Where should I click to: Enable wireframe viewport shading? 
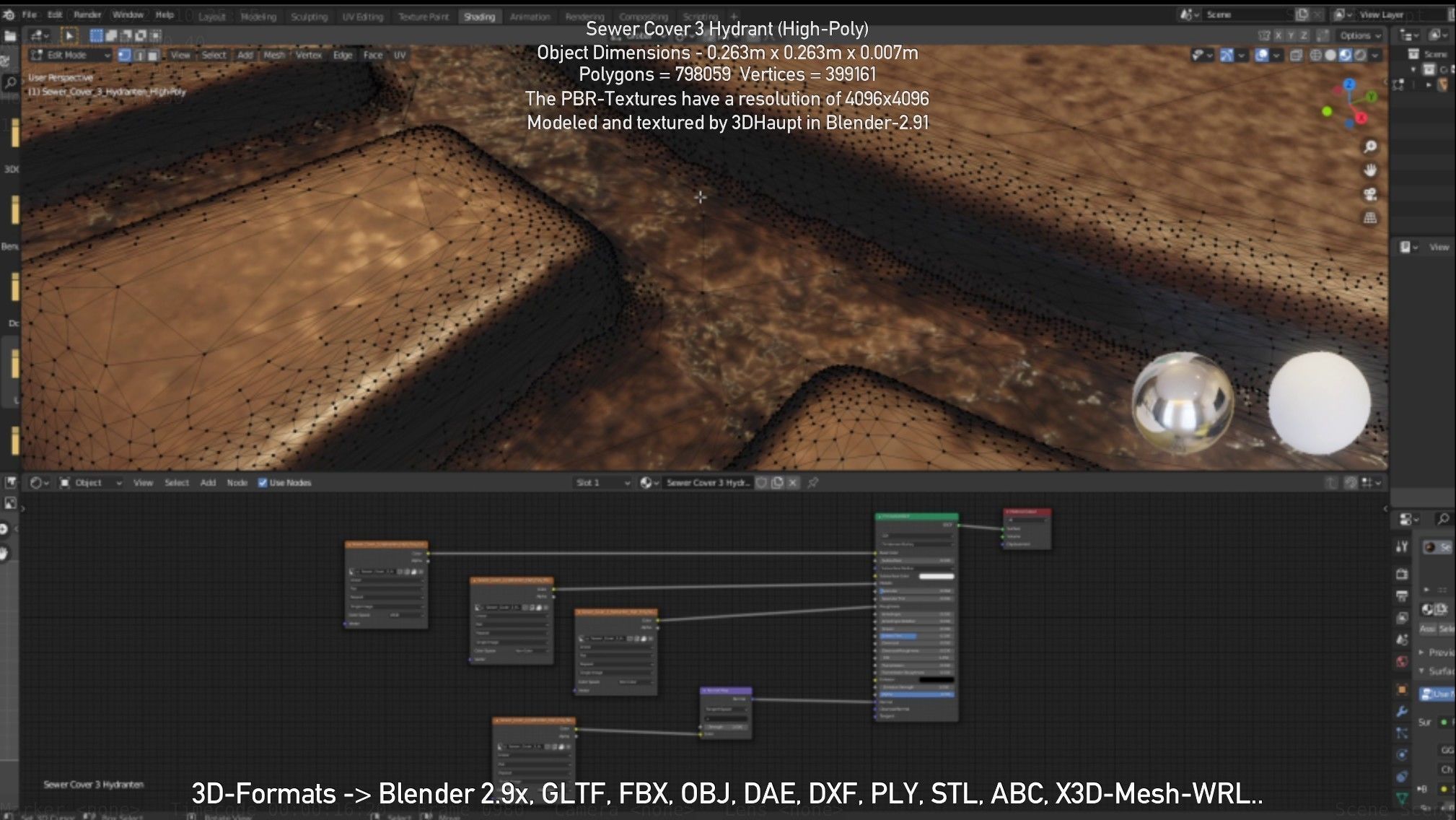pos(1315,55)
